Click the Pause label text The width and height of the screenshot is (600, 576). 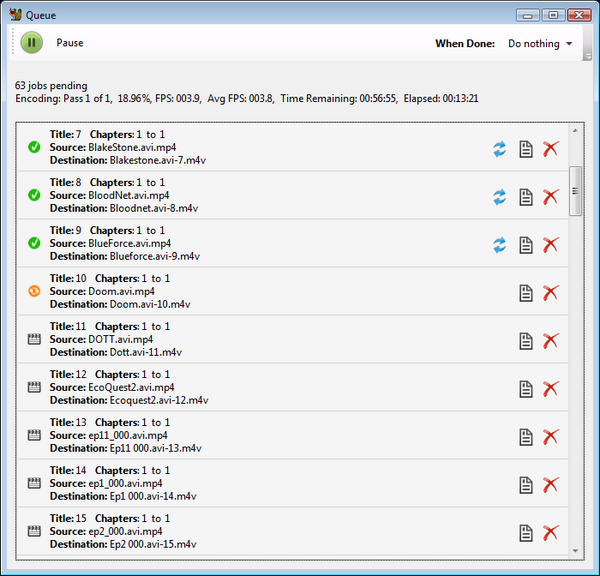(x=70, y=42)
